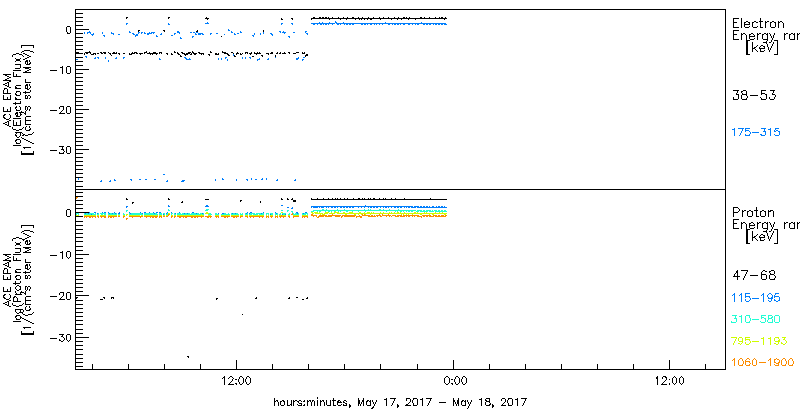This screenshot has height=410, width=800.
Task: Click the Electron legend heading
Action: 758,23
